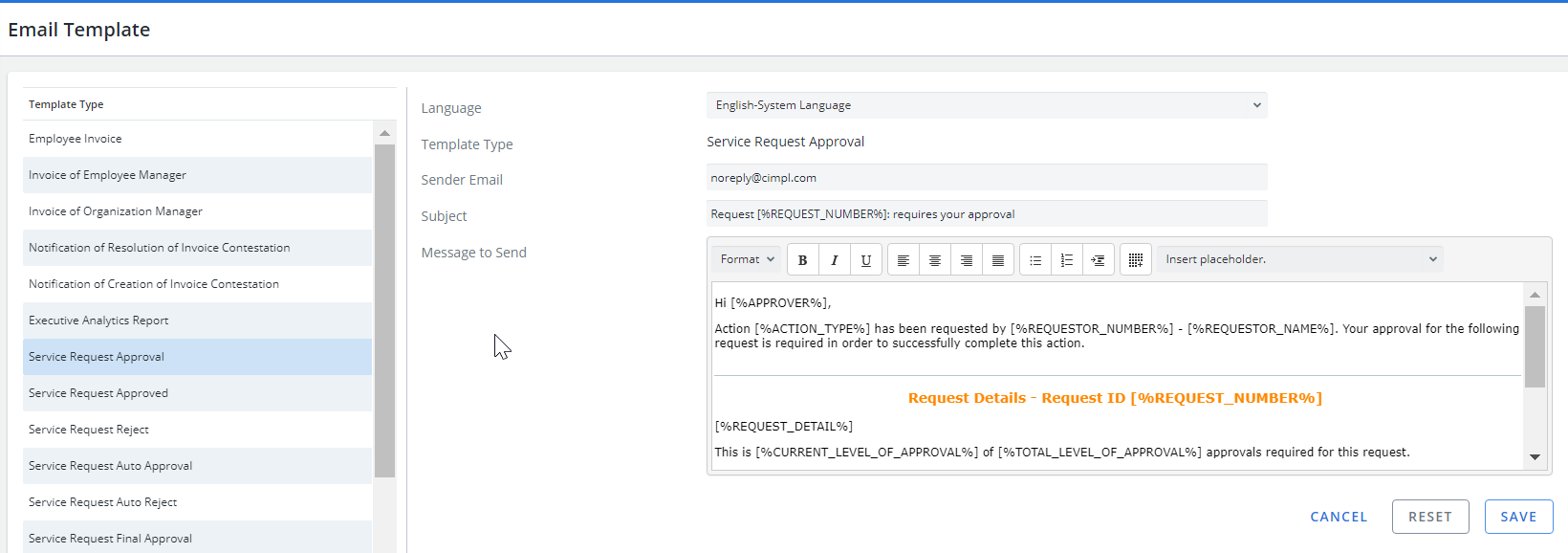Apply italic formatting to message text
This screenshot has width=1568, height=553.
pyautogui.click(x=835, y=259)
